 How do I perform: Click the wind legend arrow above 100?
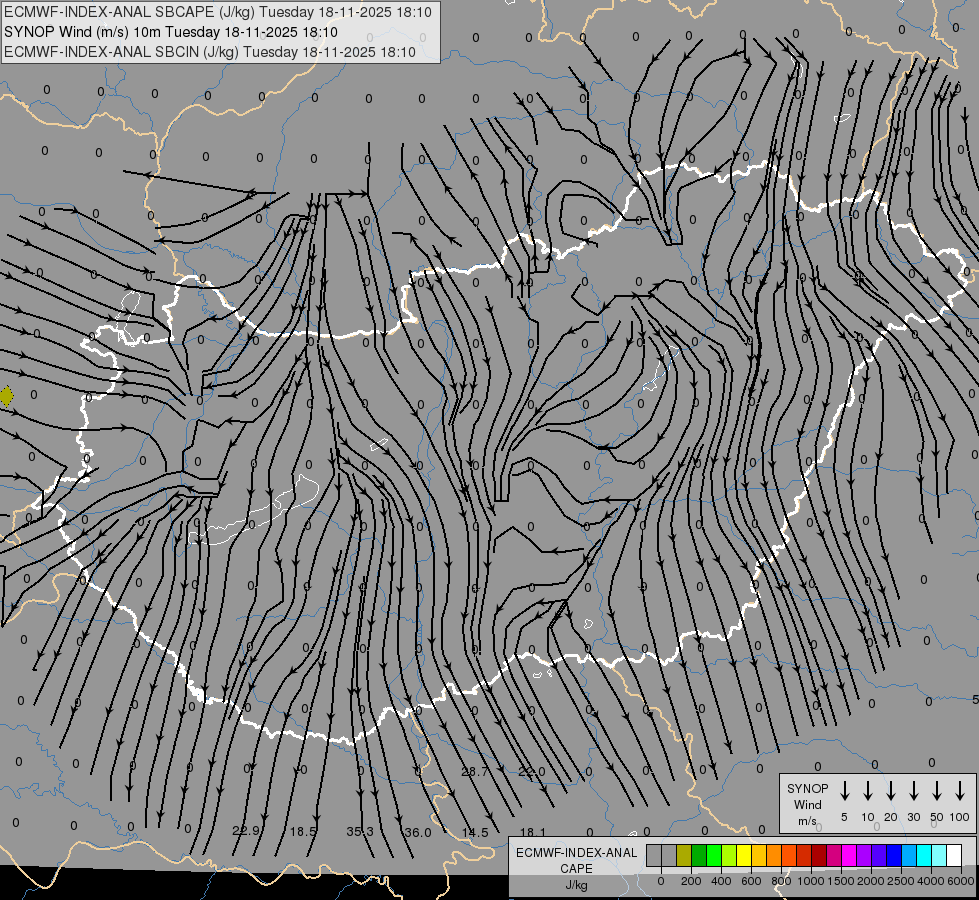coord(960,790)
